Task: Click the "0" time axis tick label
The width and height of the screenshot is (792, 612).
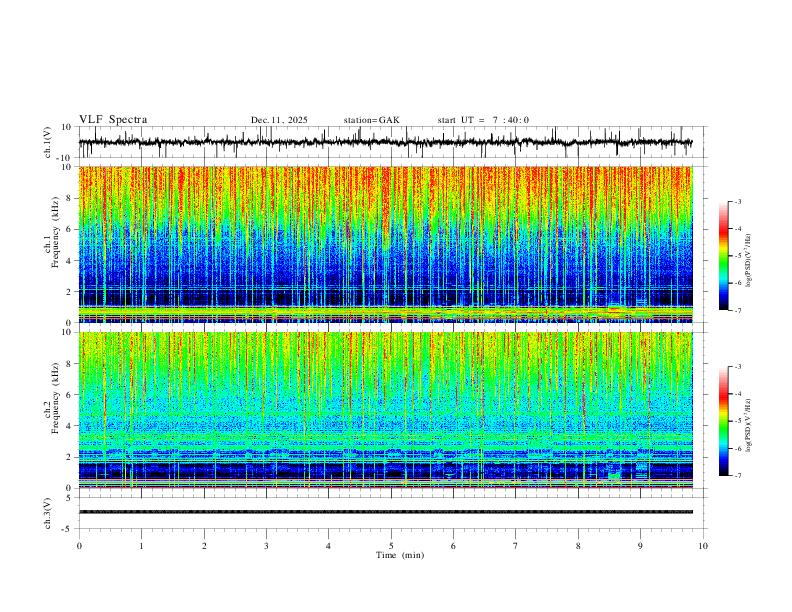Action: coord(79,546)
